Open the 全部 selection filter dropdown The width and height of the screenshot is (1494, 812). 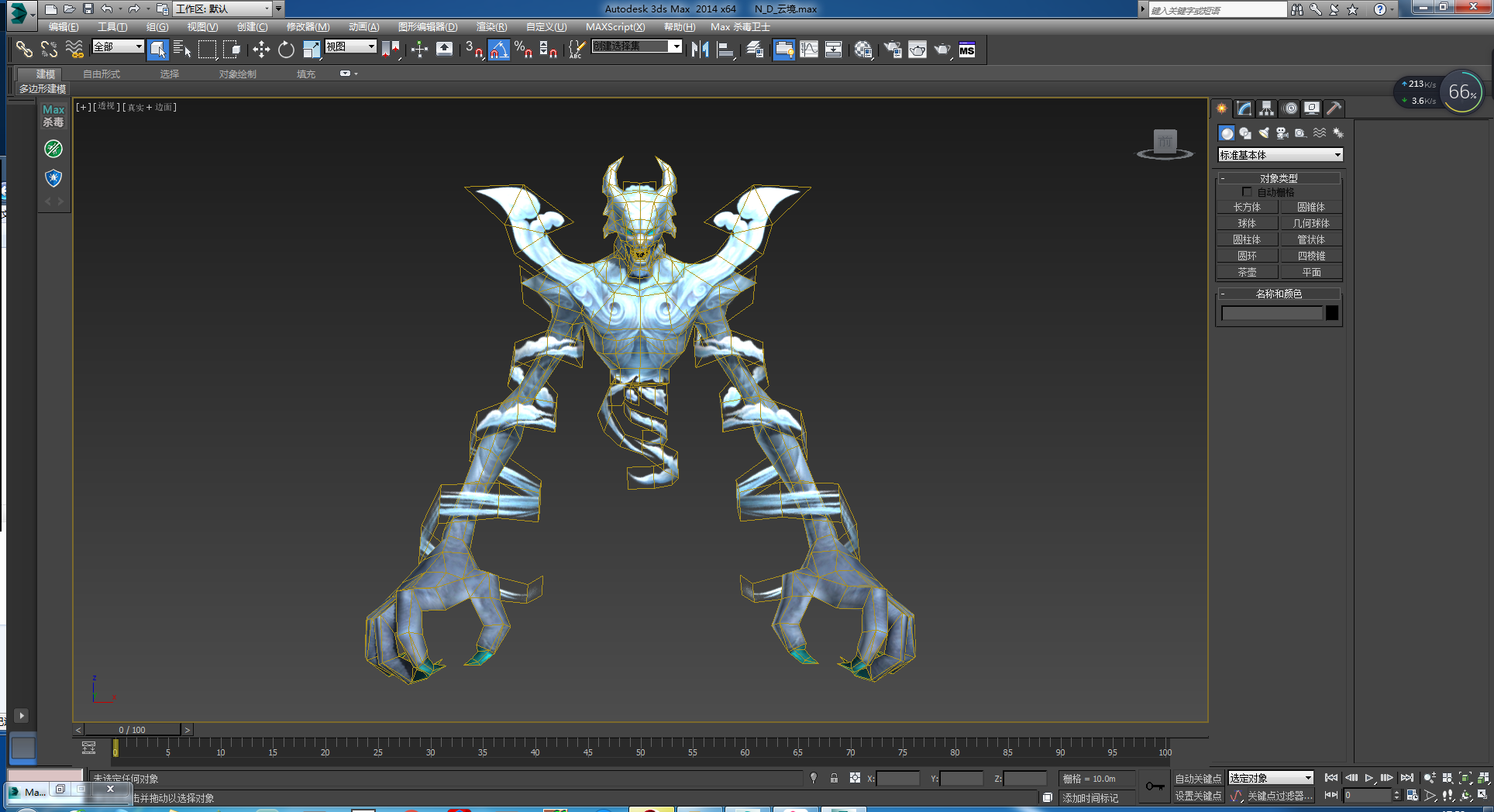pos(118,46)
